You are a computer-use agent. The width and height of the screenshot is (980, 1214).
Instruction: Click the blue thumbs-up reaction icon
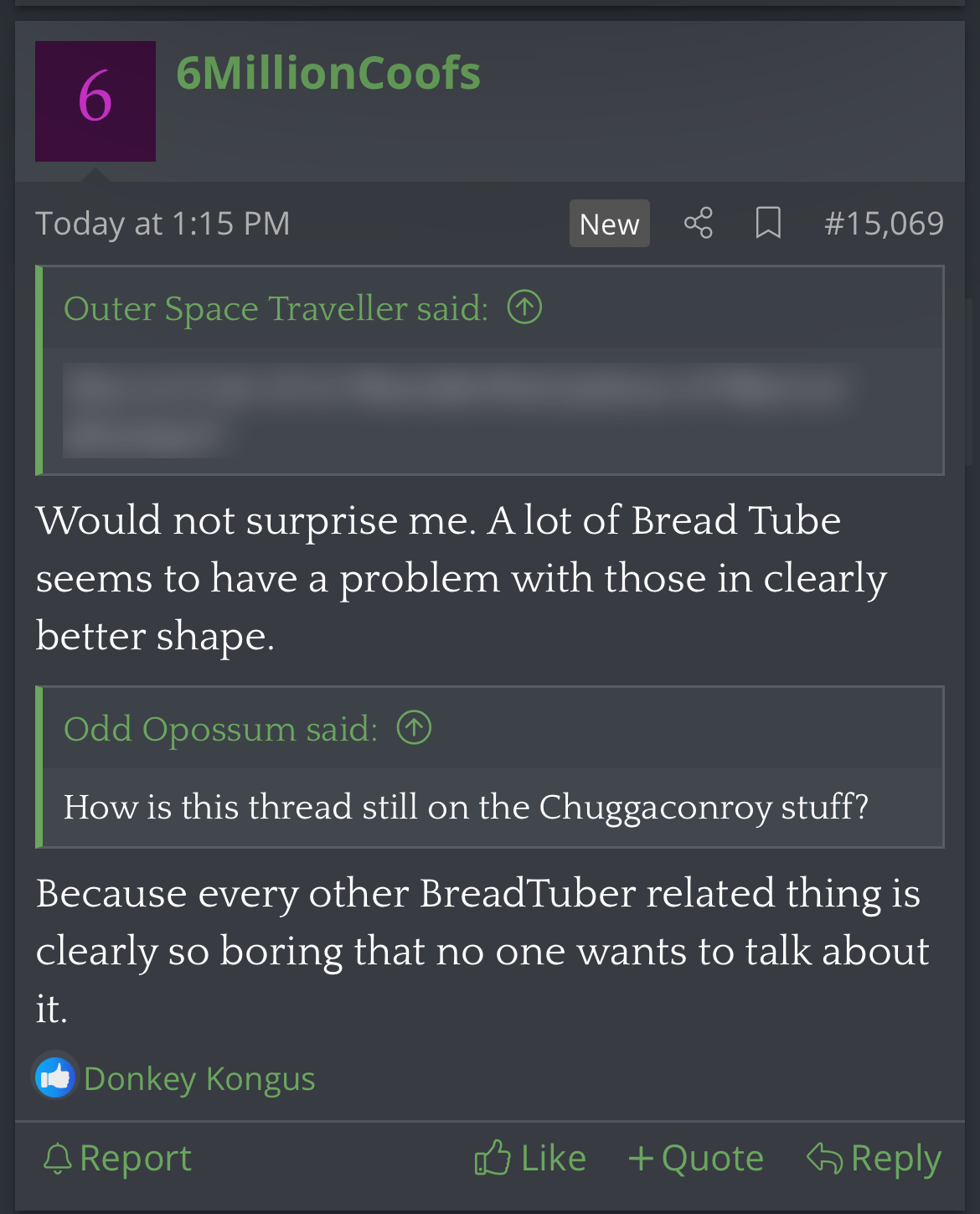[x=55, y=1077]
